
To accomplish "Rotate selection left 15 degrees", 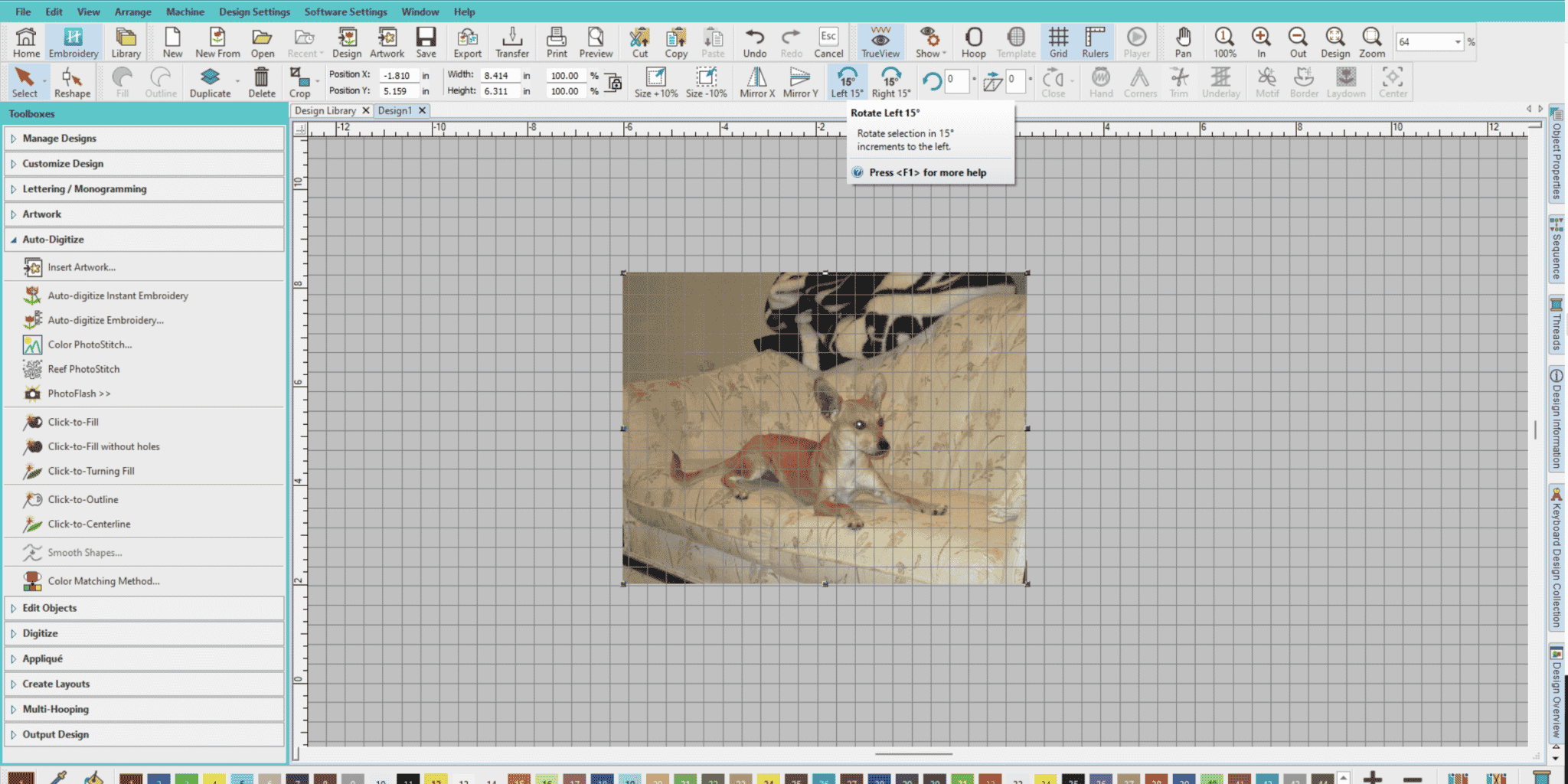I will pos(847,82).
